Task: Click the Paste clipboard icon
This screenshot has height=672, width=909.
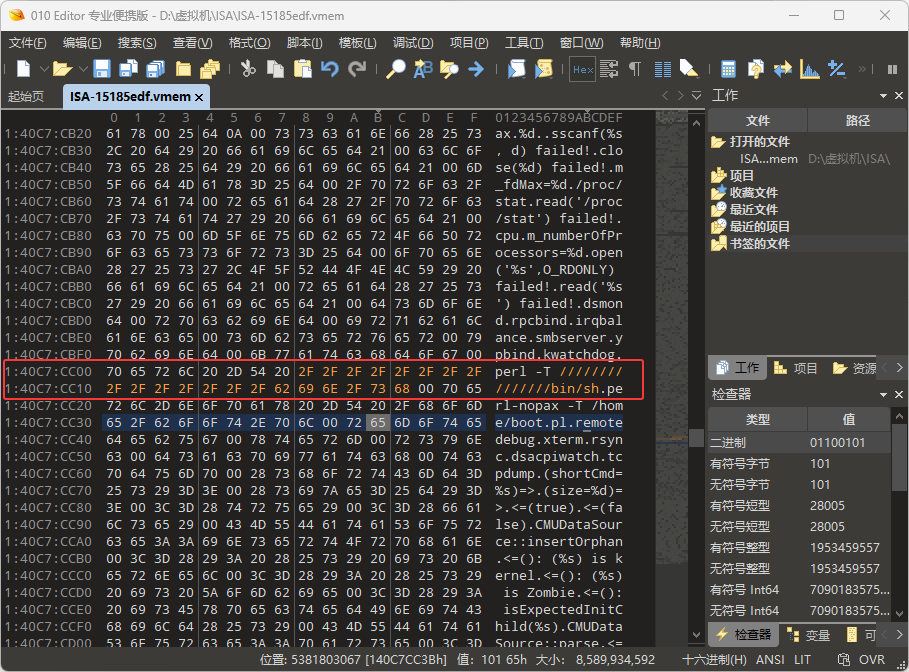Action: 301,69
